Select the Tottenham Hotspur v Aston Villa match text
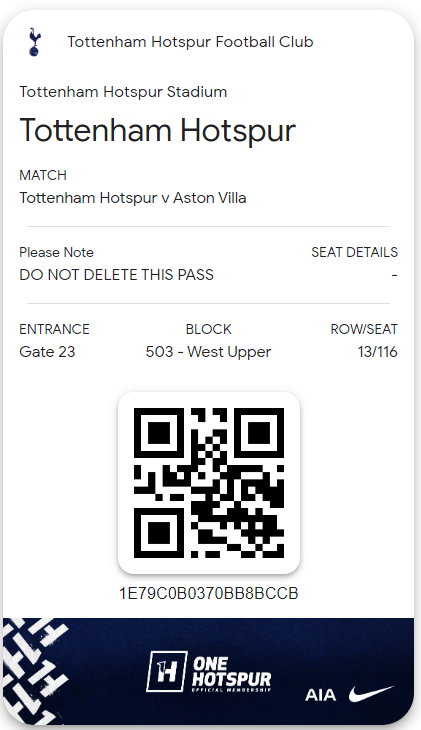The image size is (421, 730). coord(133,198)
